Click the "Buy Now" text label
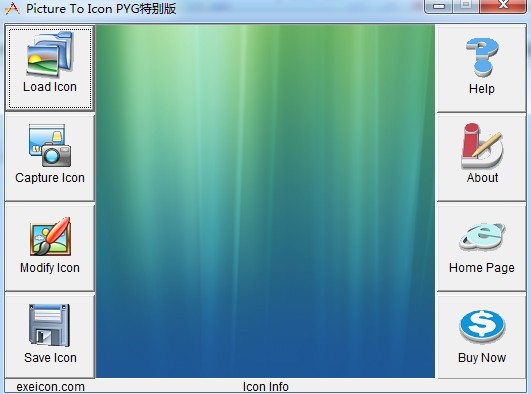Screen dimensions: 531x394 482,358
